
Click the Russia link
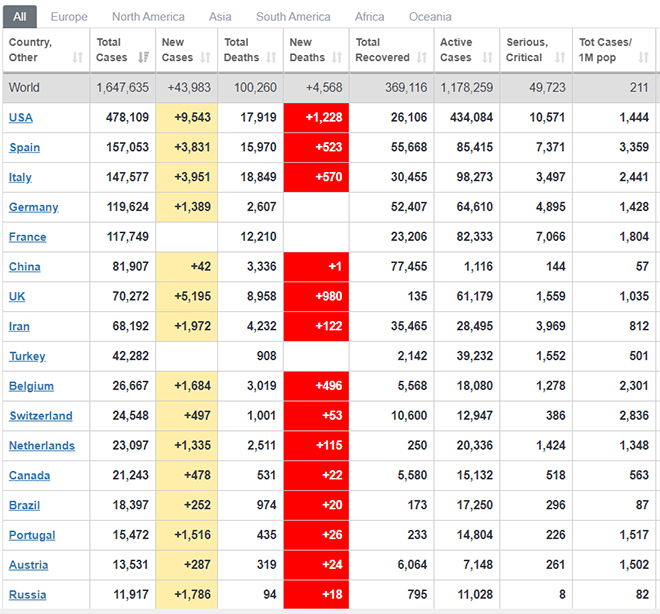coord(27,595)
